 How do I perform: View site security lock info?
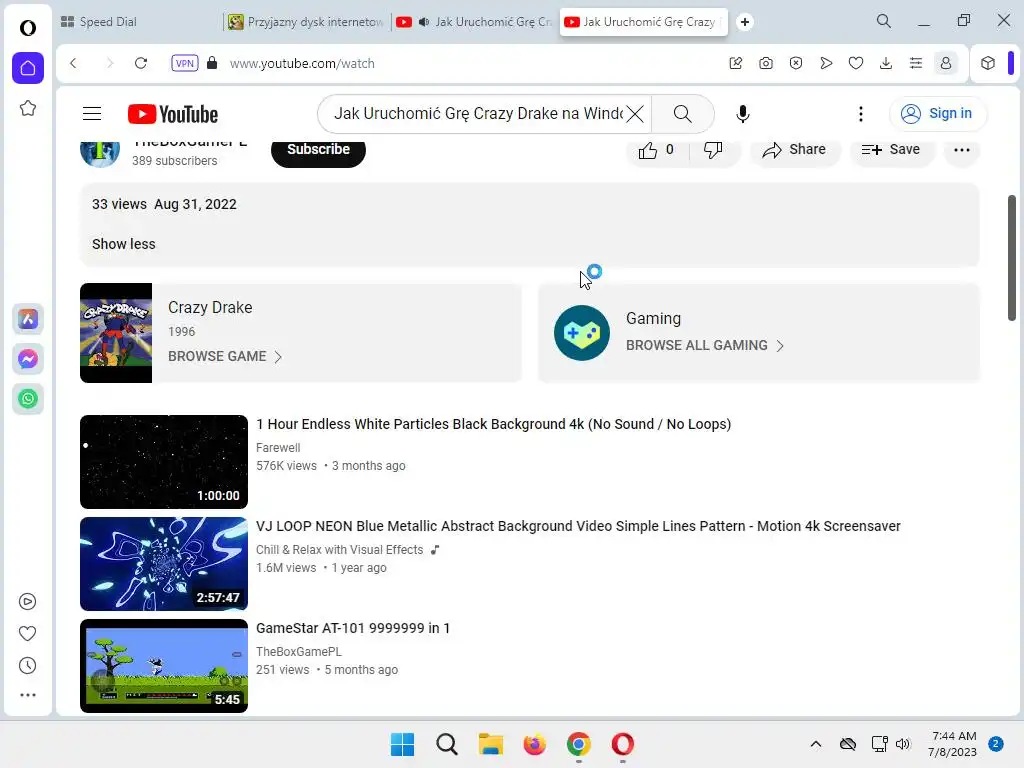pyautogui.click(x=212, y=63)
